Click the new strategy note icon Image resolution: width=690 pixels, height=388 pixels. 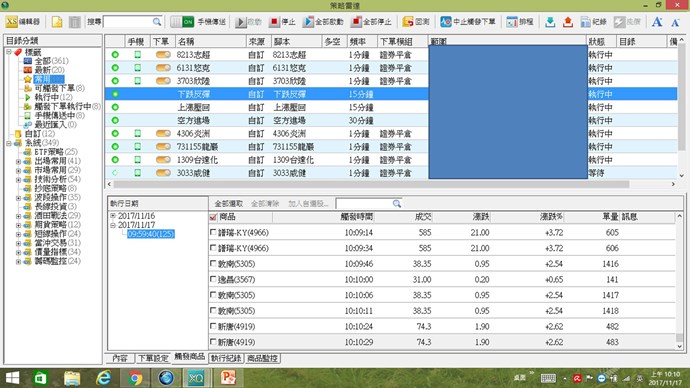coord(57,22)
